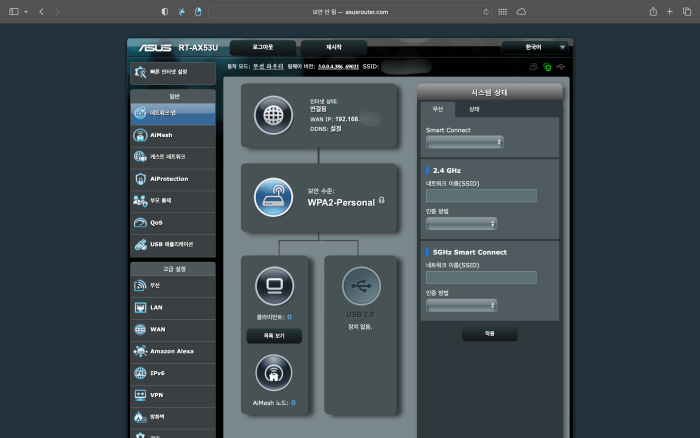The width and height of the screenshot is (700, 438).
Task: Click the guest users status icon in header
Action: point(533,67)
